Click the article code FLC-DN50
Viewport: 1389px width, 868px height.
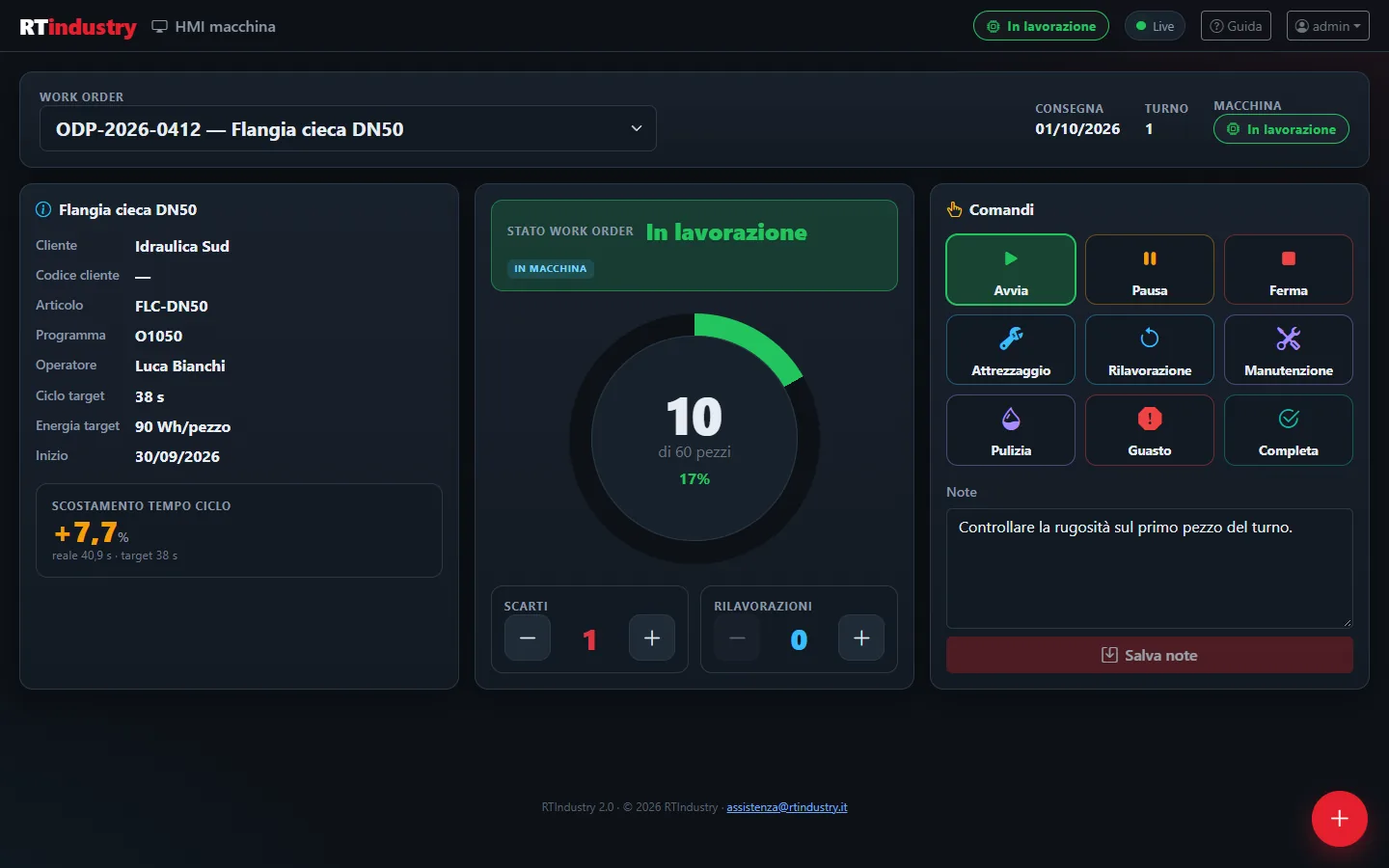click(x=172, y=307)
